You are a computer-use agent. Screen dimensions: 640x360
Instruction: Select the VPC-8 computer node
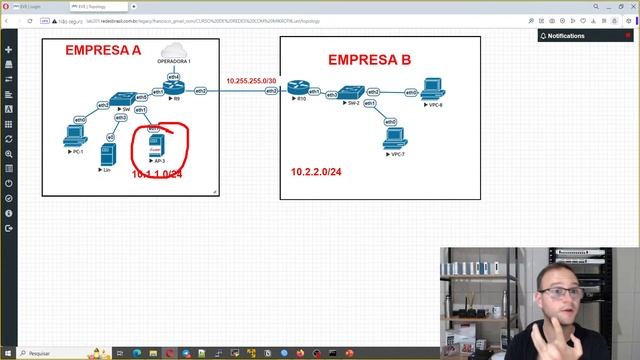click(433, 89)
